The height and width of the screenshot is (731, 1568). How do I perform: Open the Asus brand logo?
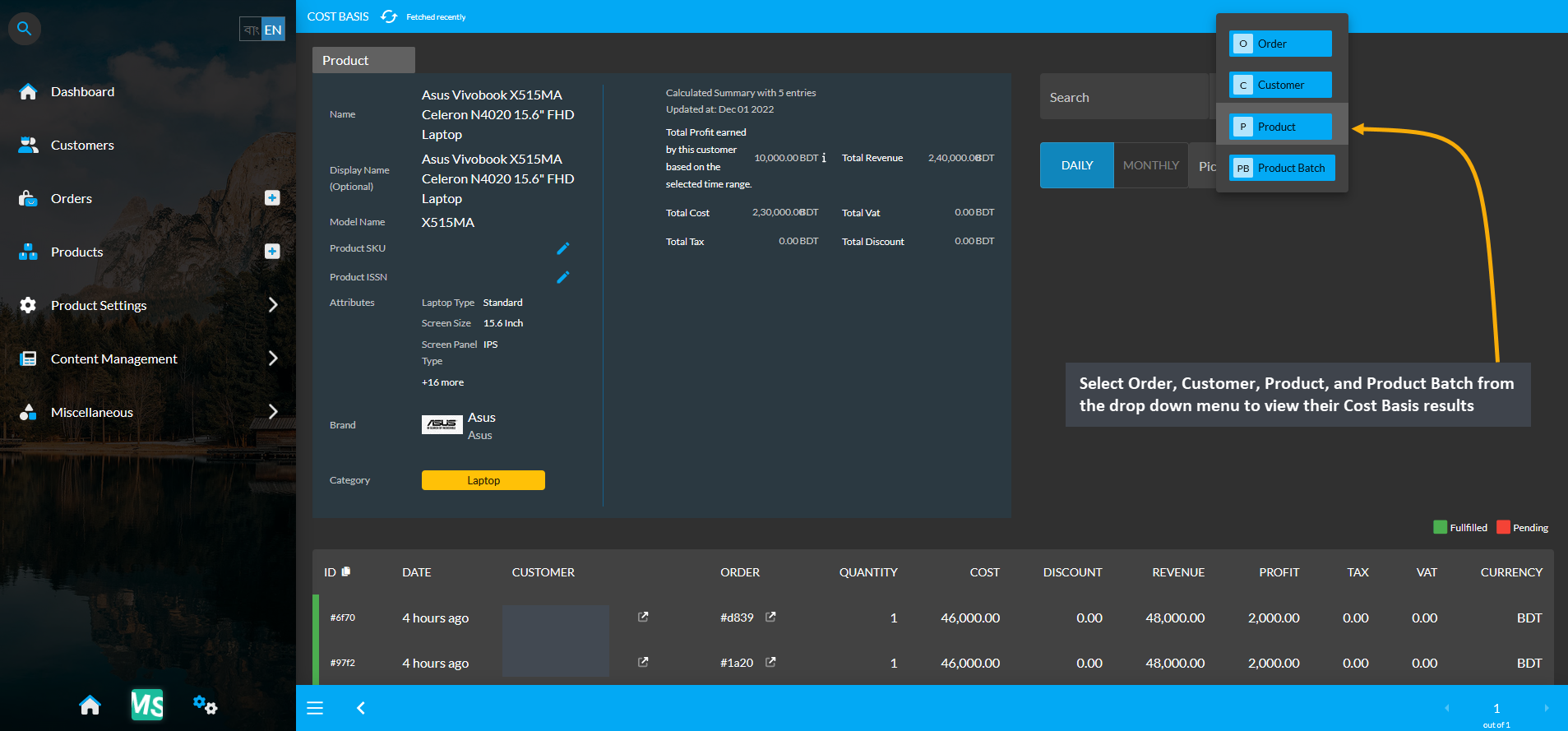(442, 424)
